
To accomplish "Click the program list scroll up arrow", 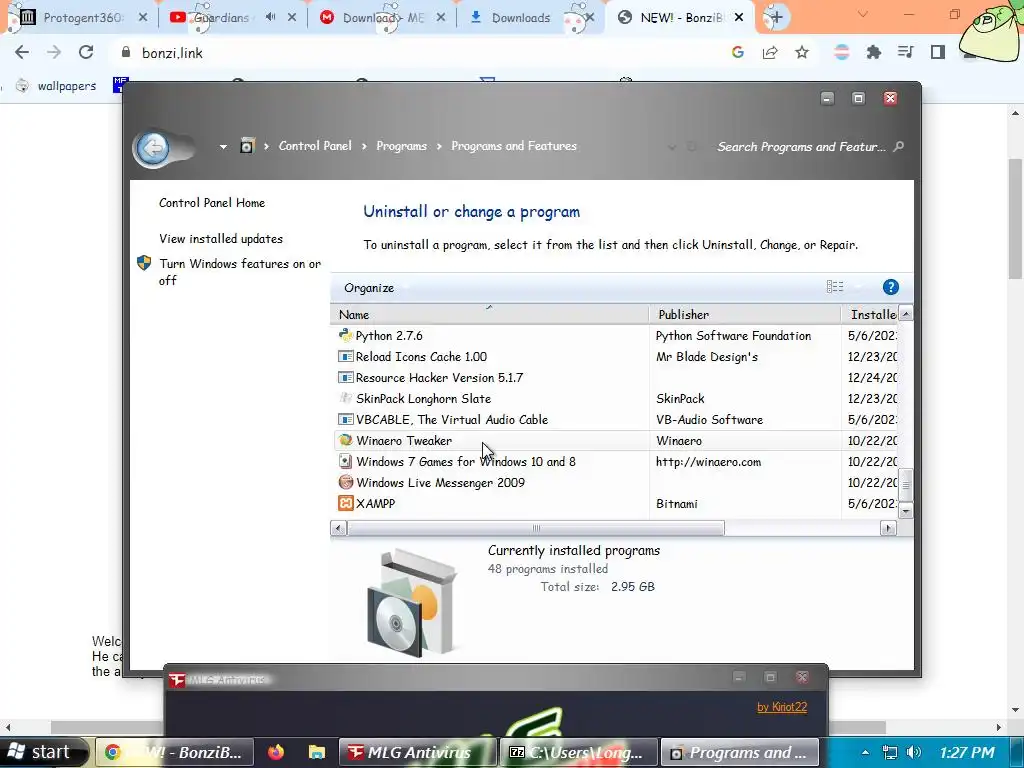I will [906, 314].
